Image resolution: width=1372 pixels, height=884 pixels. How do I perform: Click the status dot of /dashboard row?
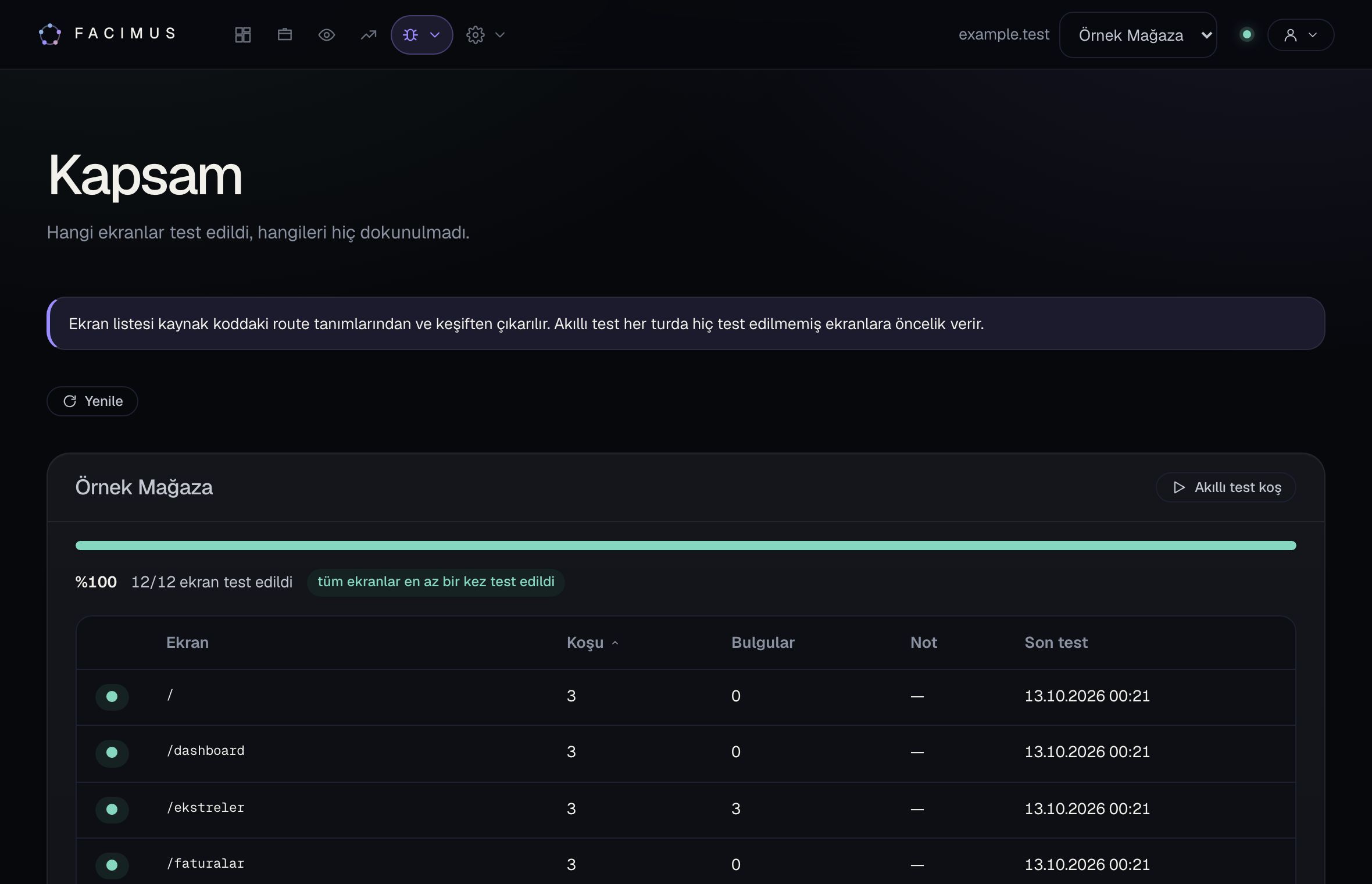point(112,753)
